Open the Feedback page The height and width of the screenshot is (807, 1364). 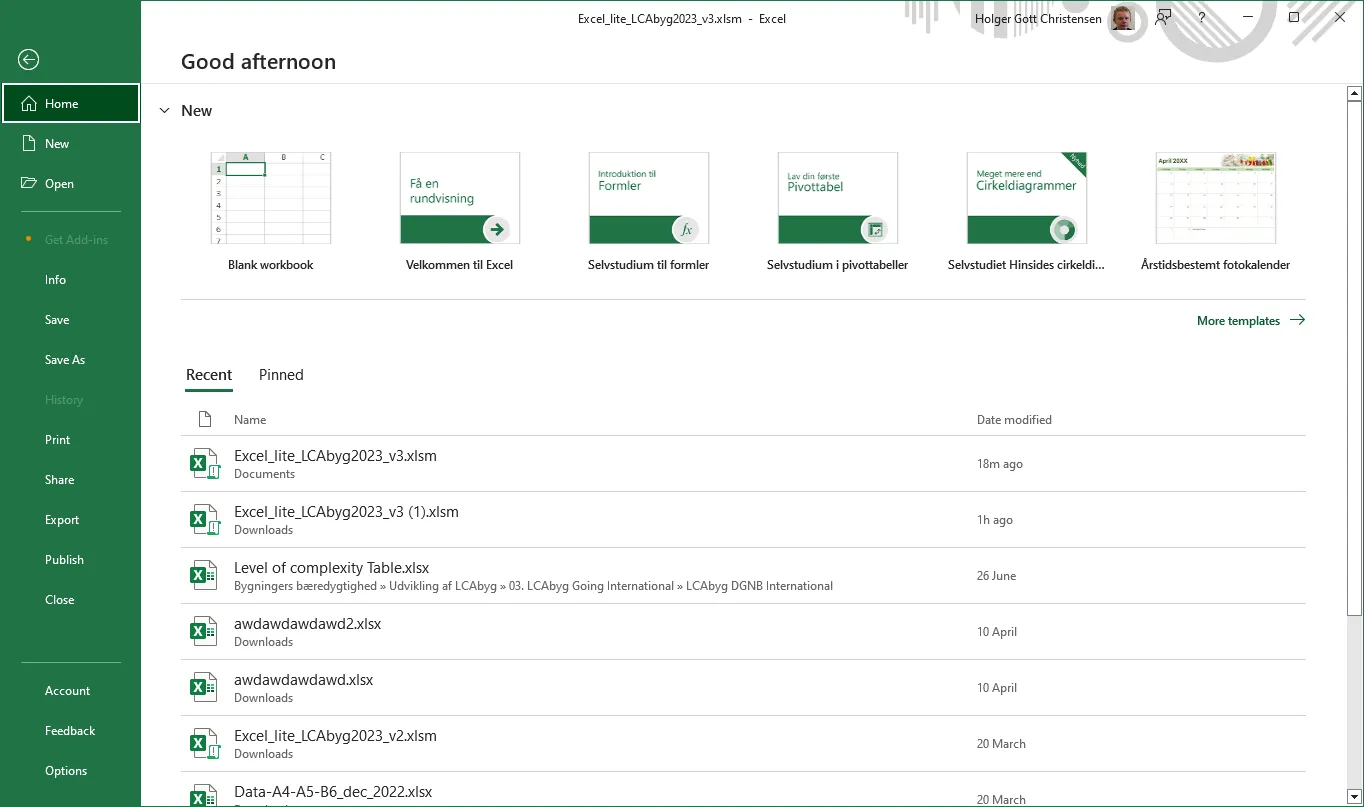pyautogui.click(x=71, y=731)
